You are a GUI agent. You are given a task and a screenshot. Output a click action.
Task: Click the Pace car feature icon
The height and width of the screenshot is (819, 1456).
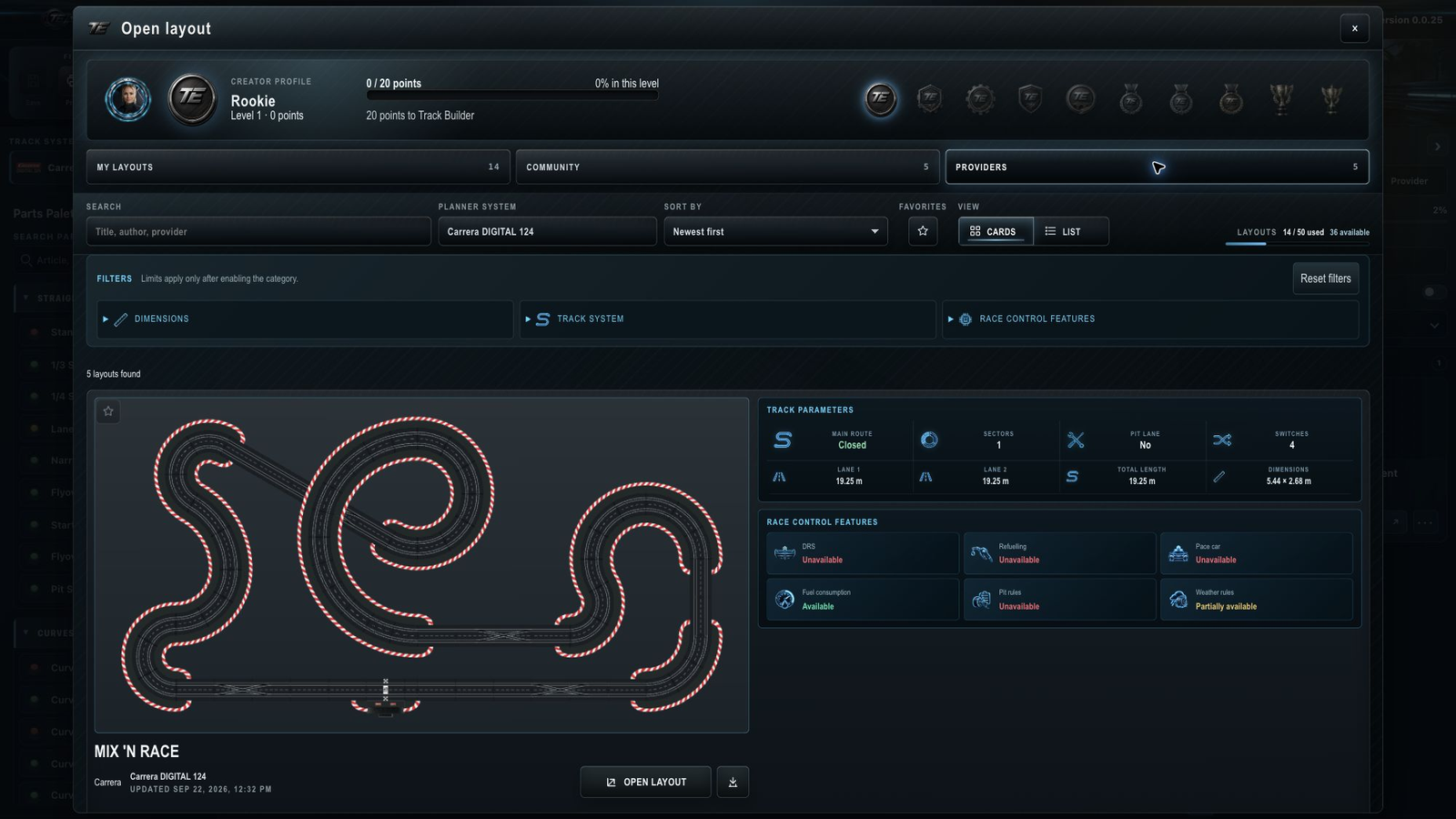click(1178, 553)
